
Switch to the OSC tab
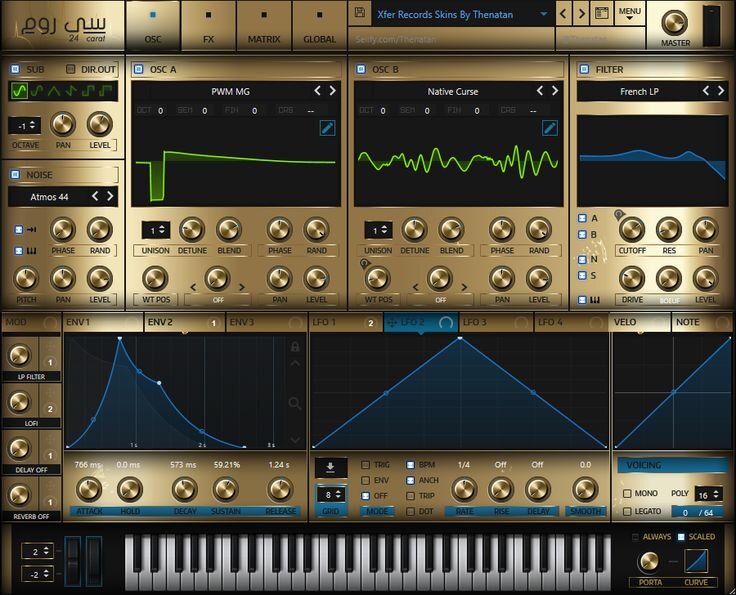pyautogui.click(x=153, y=26)
